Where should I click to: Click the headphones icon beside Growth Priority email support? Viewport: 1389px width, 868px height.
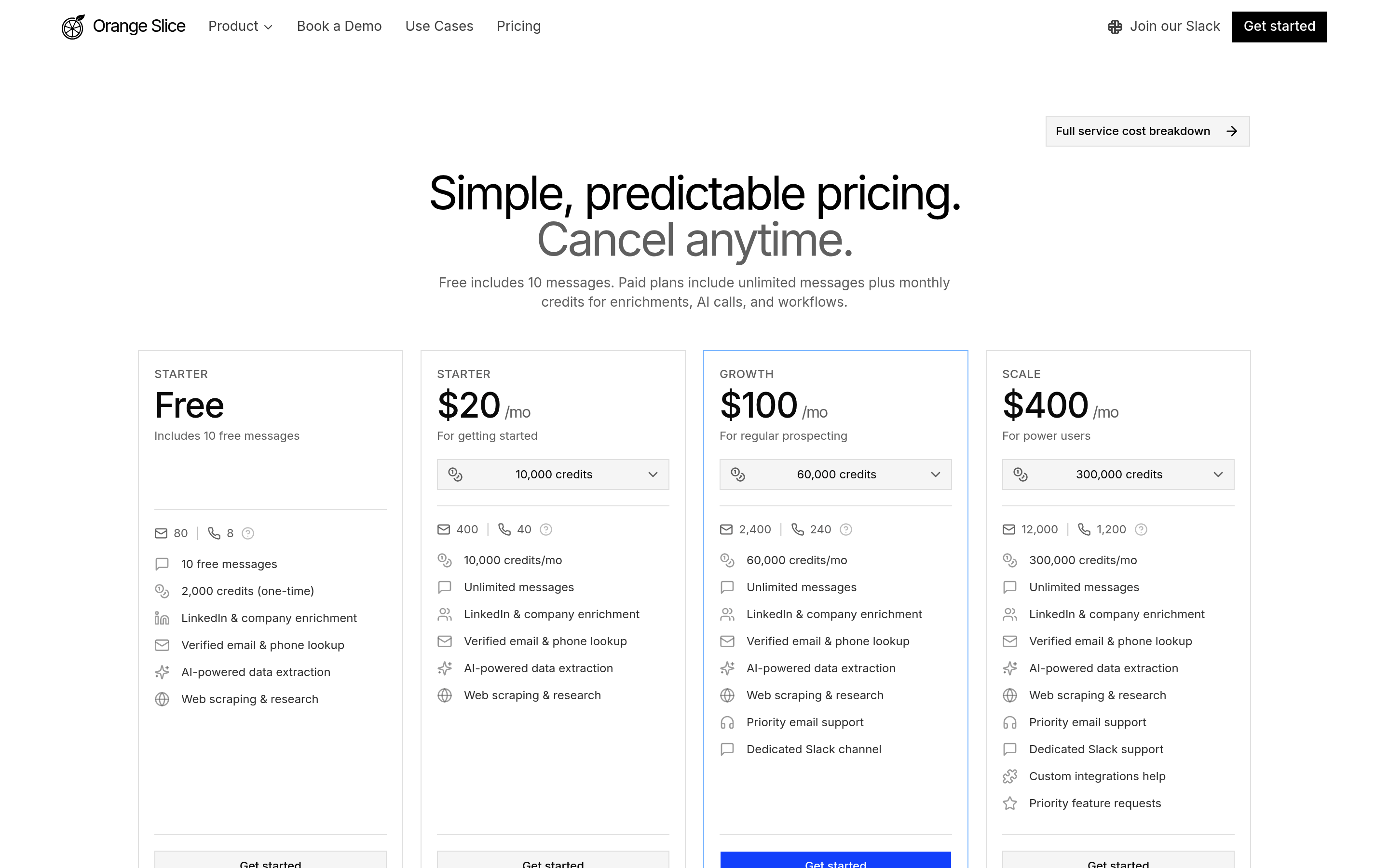click(x=727, y=722)
